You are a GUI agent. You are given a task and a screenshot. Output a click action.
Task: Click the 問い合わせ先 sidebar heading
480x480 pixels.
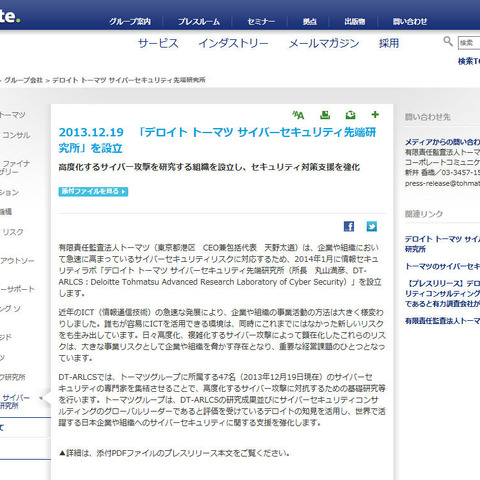tap(428, 117)
